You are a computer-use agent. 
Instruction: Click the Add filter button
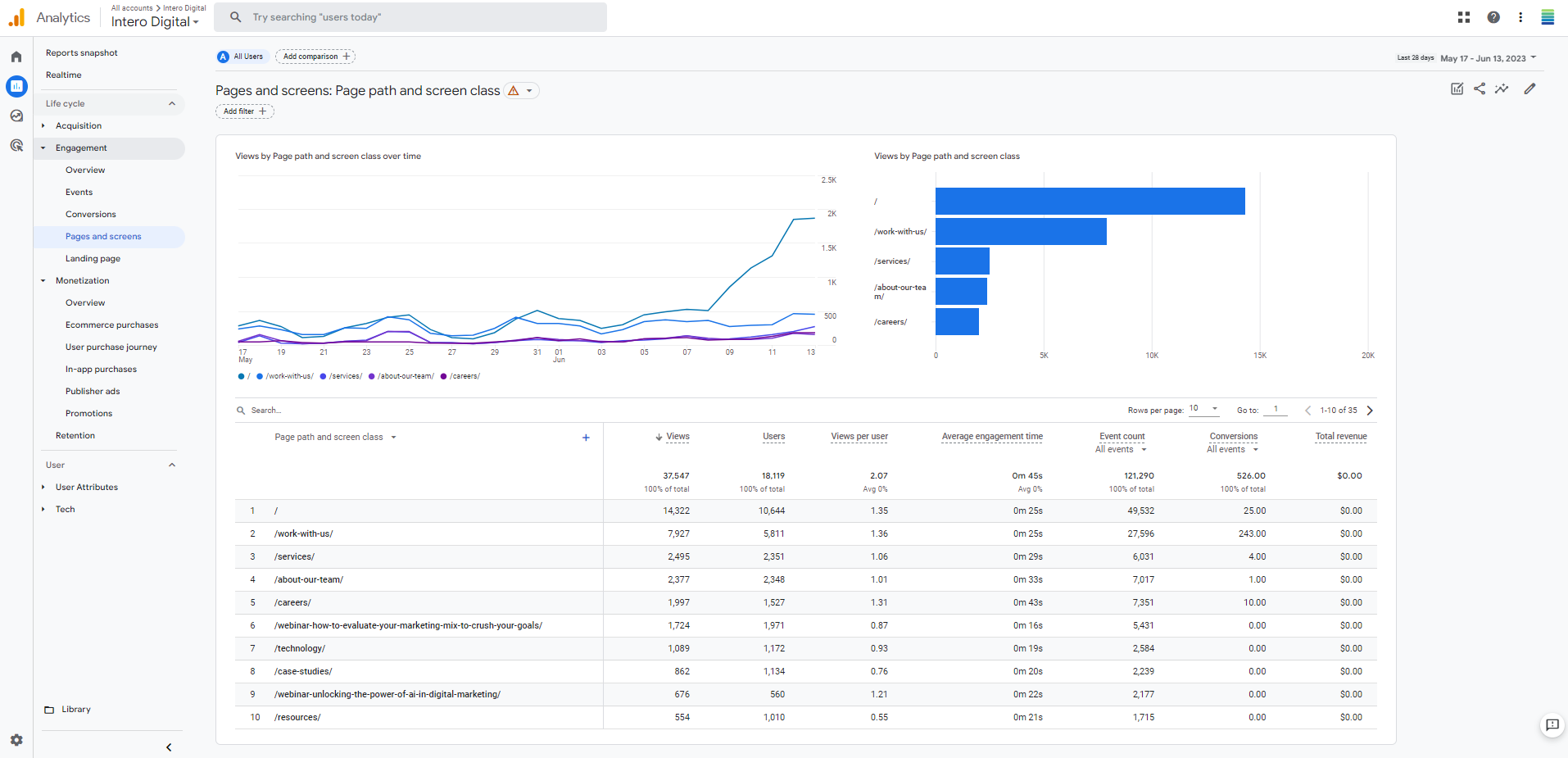point(244,111)
